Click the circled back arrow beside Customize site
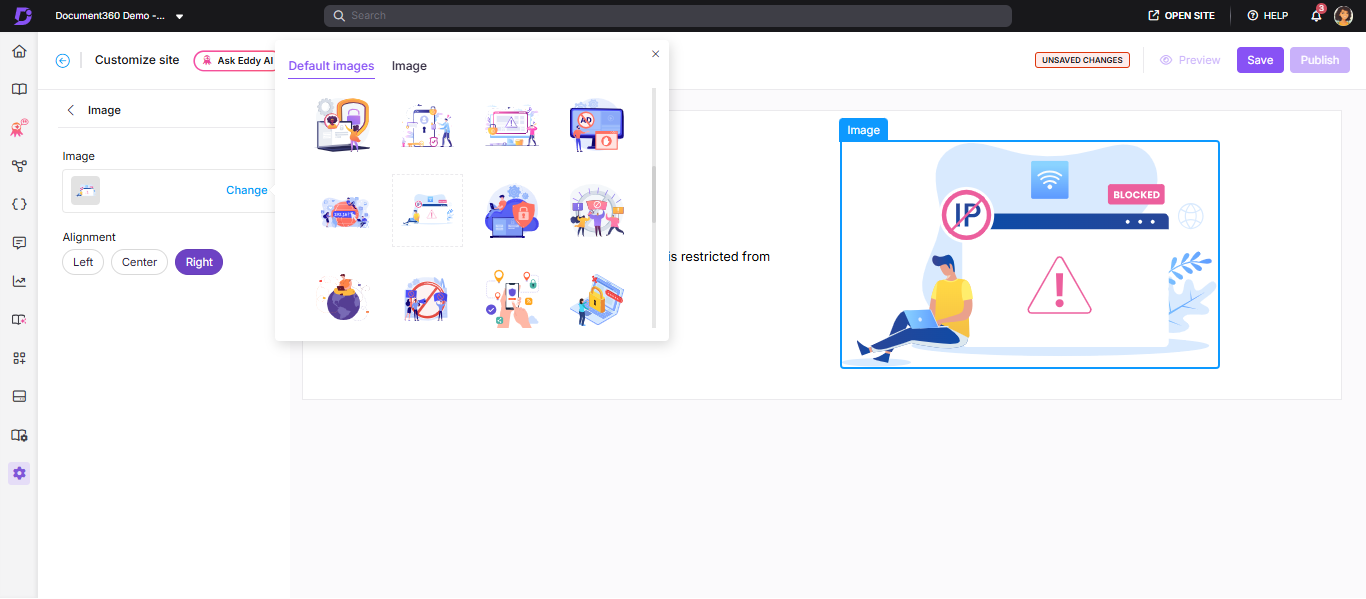This screenshot has height=599, width=1366. (x=63, y=60)
